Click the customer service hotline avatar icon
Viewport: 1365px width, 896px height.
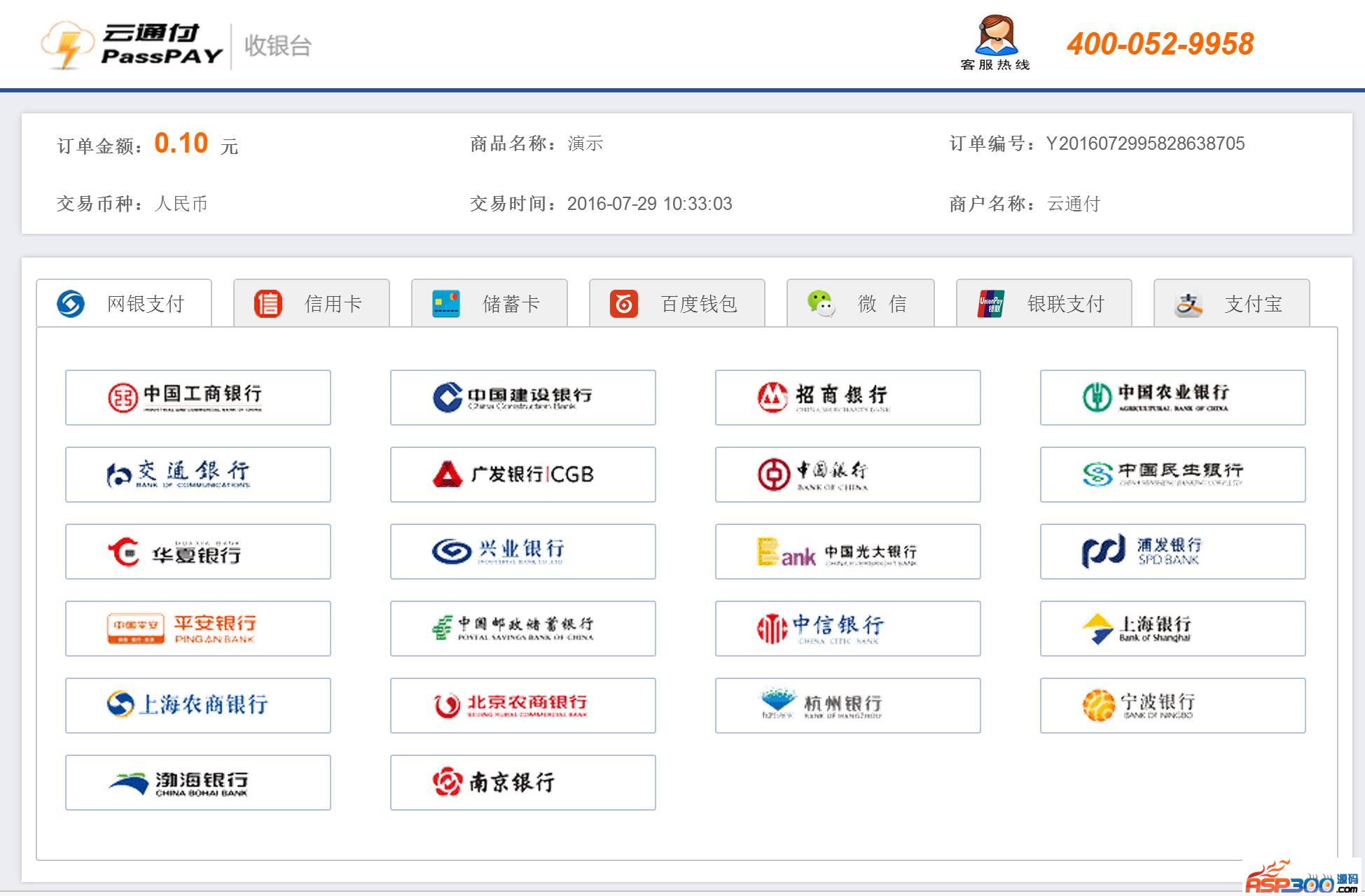[x=995, y=36]
